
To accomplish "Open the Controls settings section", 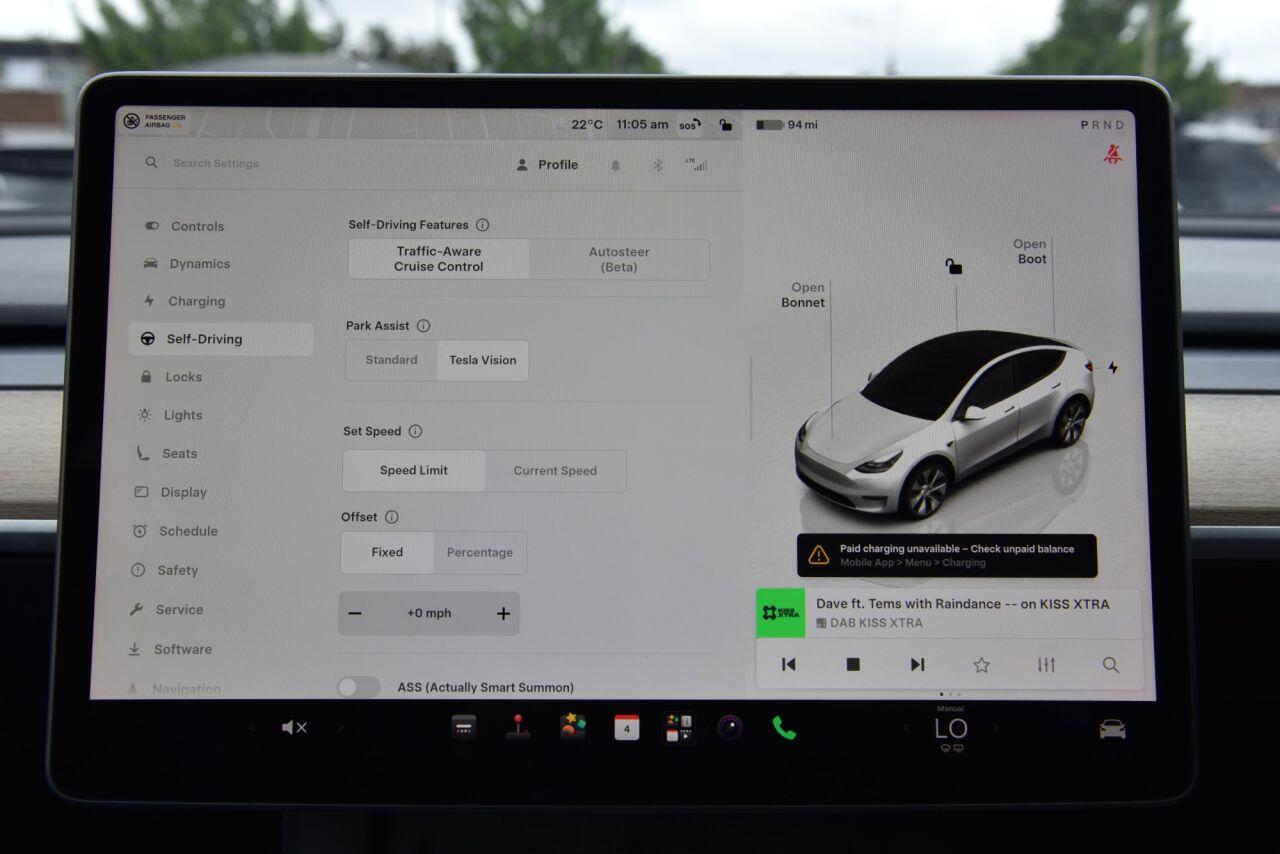I will click(185, 226).
